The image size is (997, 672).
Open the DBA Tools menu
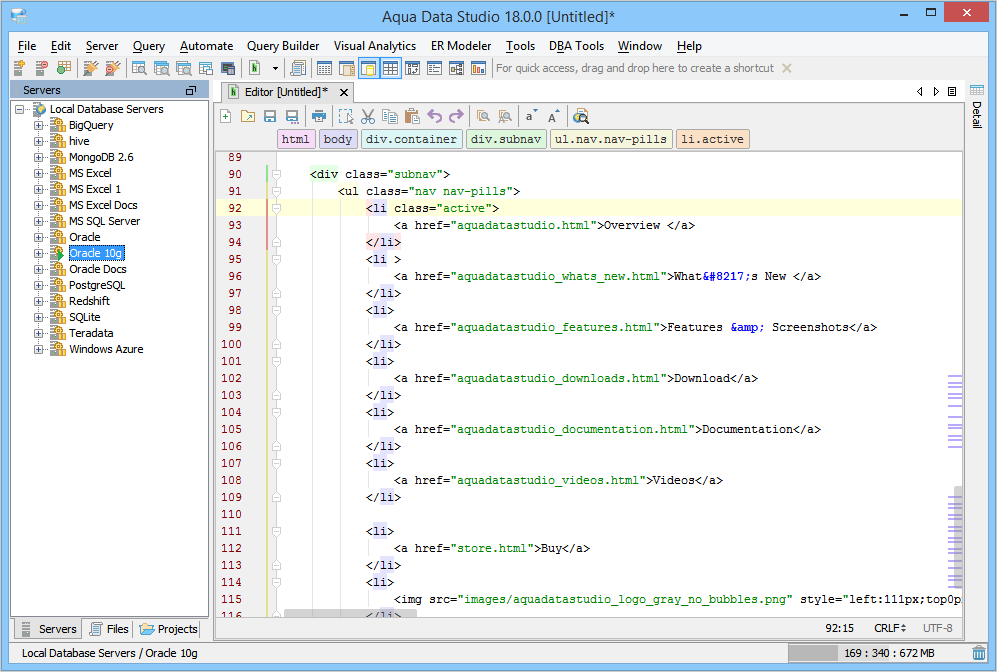pos(576,46)
